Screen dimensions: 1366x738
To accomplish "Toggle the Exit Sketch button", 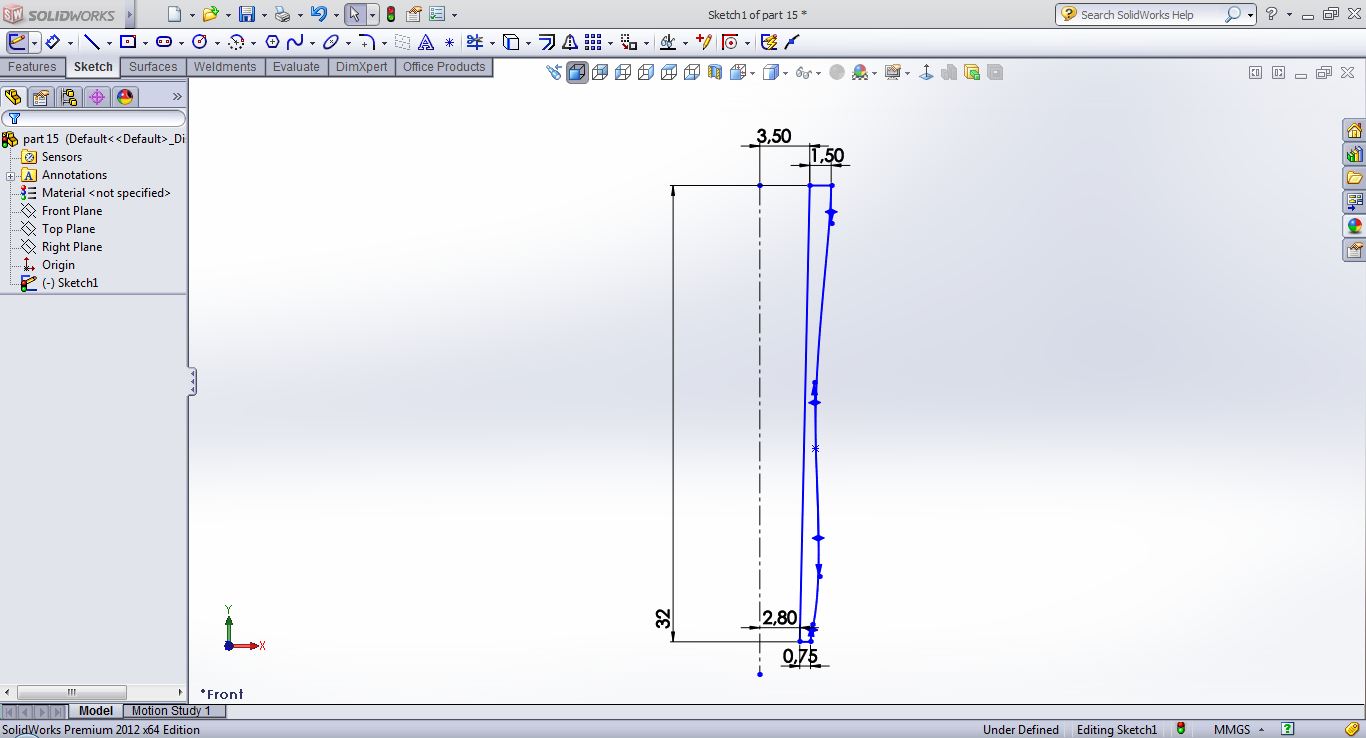I will pos(17,42).
